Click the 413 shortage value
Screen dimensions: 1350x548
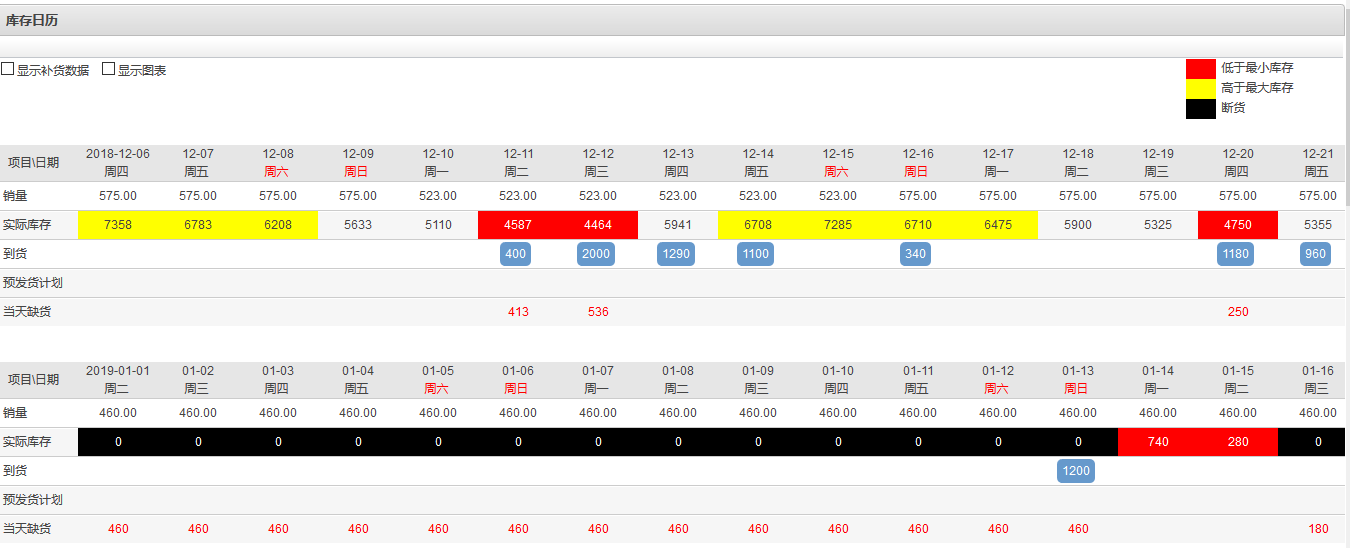(518, 312)
